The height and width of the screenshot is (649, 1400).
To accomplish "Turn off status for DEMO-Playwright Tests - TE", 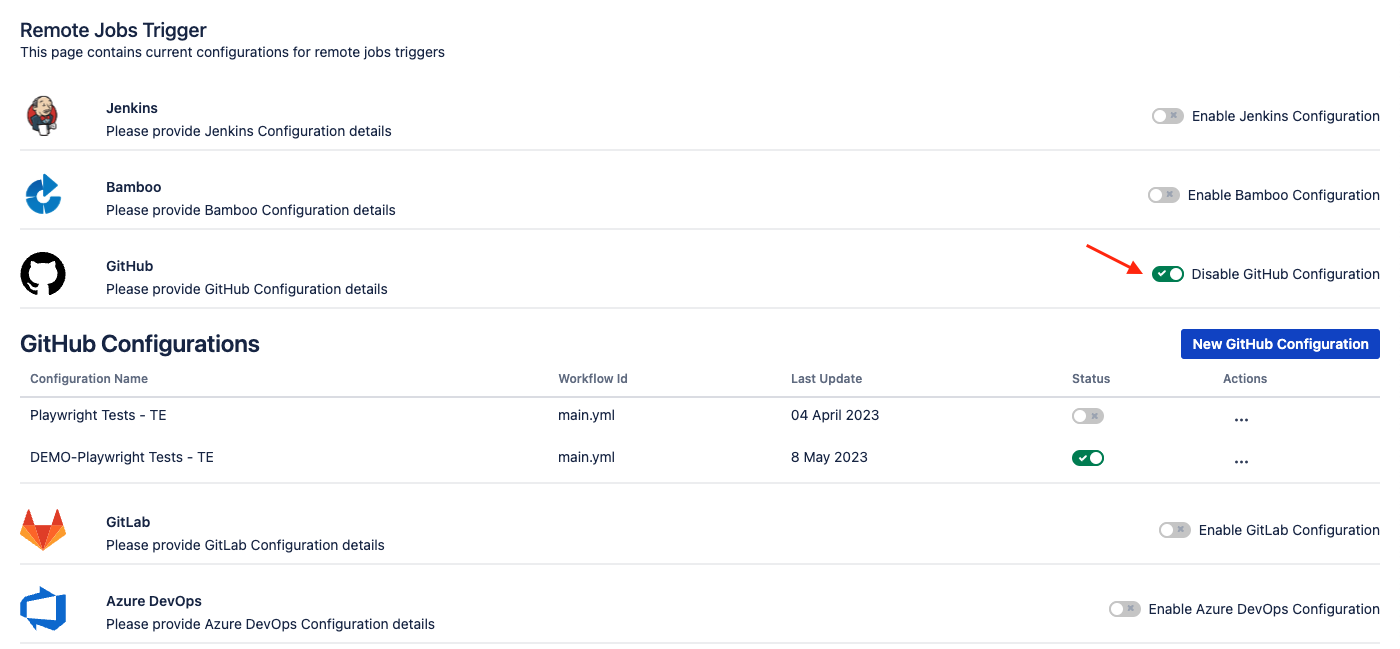I will pyautogui.click(x=1088, y=458).
